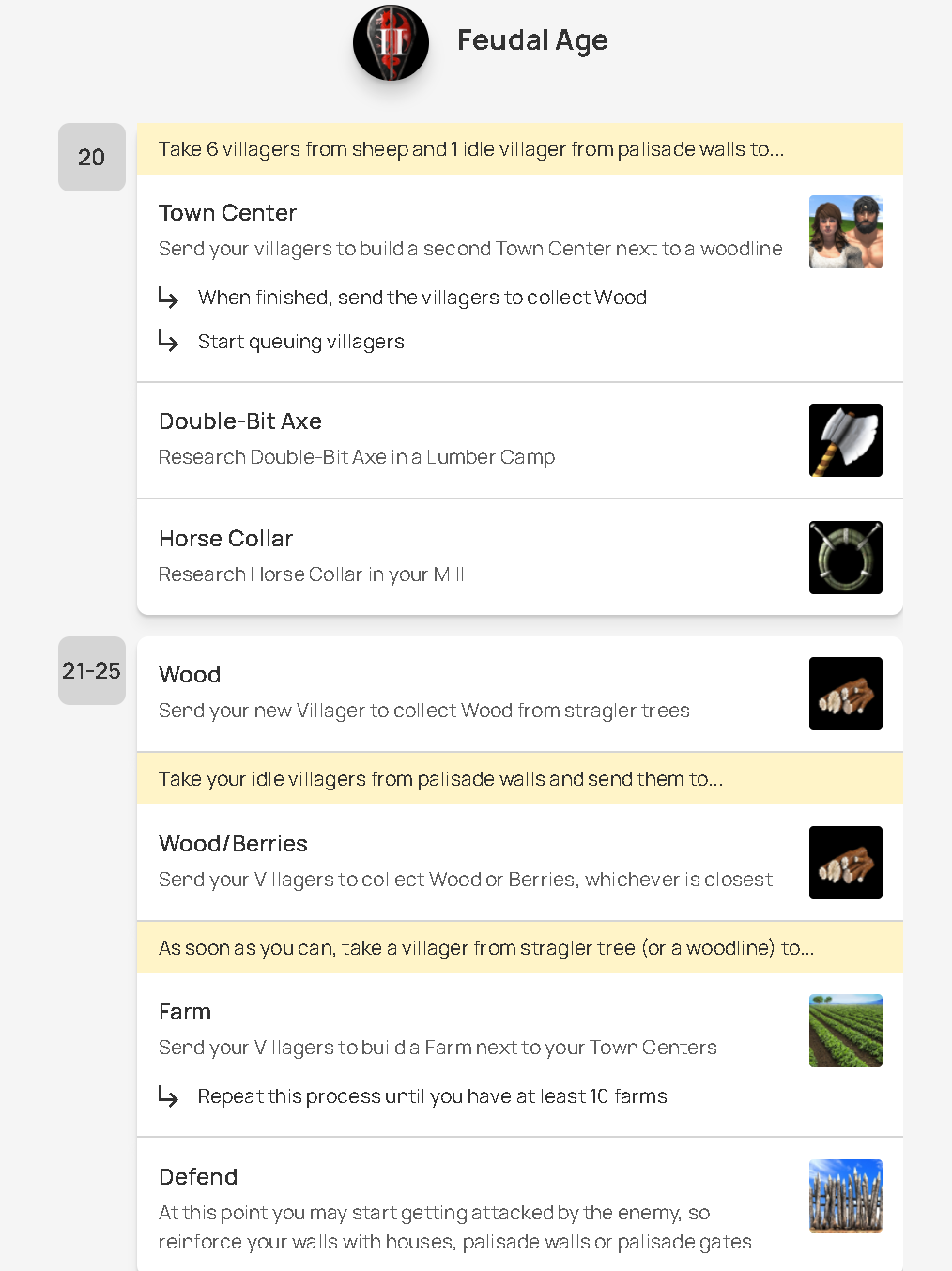Click the Horse Collar step title

[225, 539]
